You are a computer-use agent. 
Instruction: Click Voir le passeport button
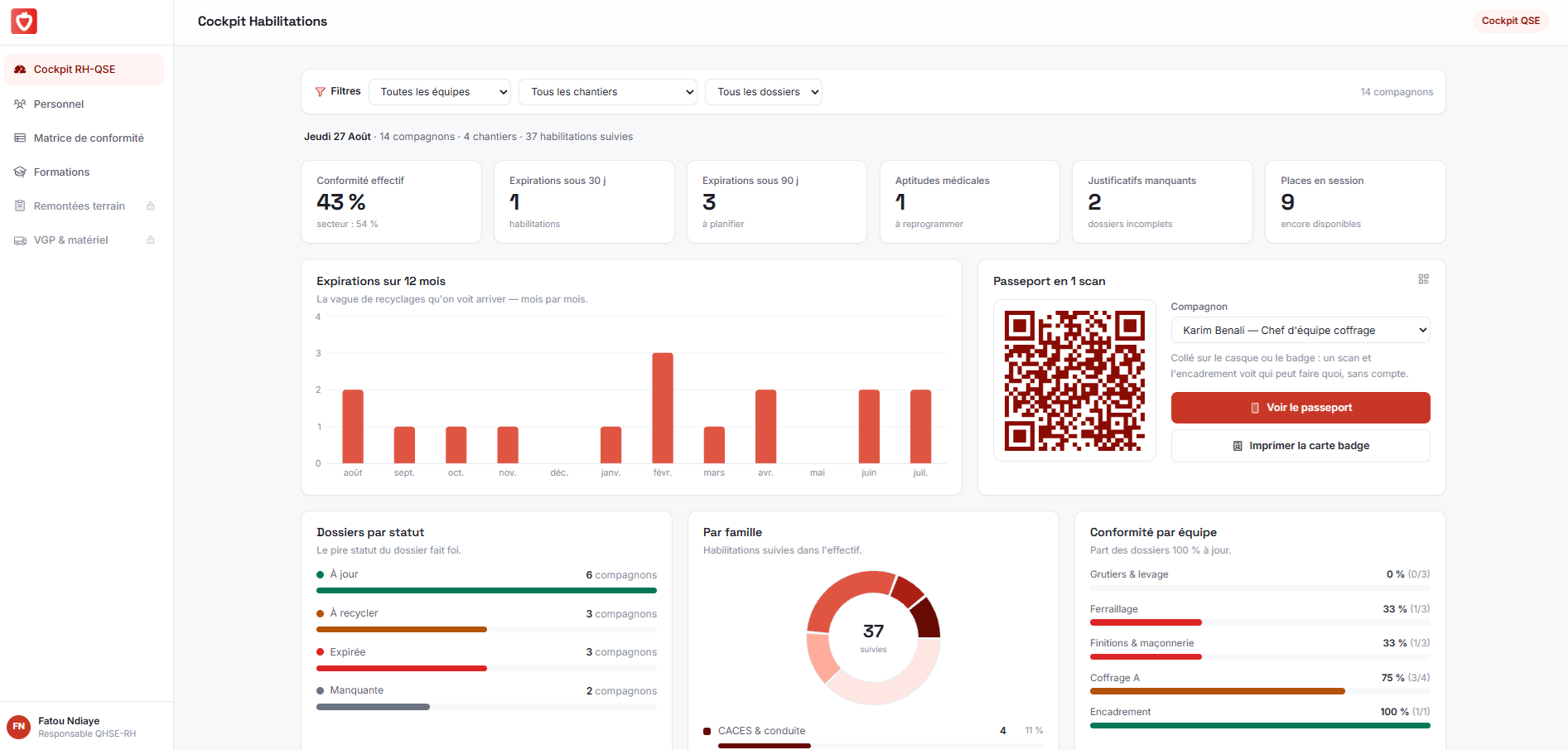[1300, 408]
